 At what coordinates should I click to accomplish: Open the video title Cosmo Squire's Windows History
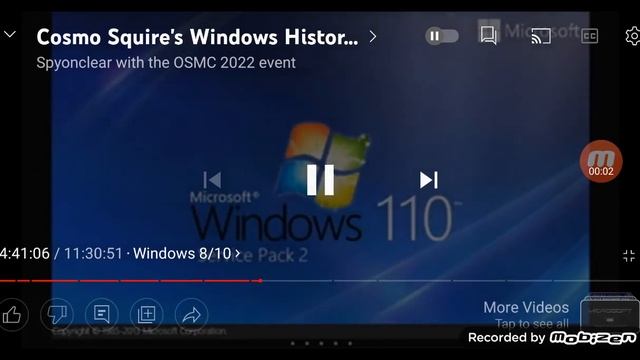[197, 37]
